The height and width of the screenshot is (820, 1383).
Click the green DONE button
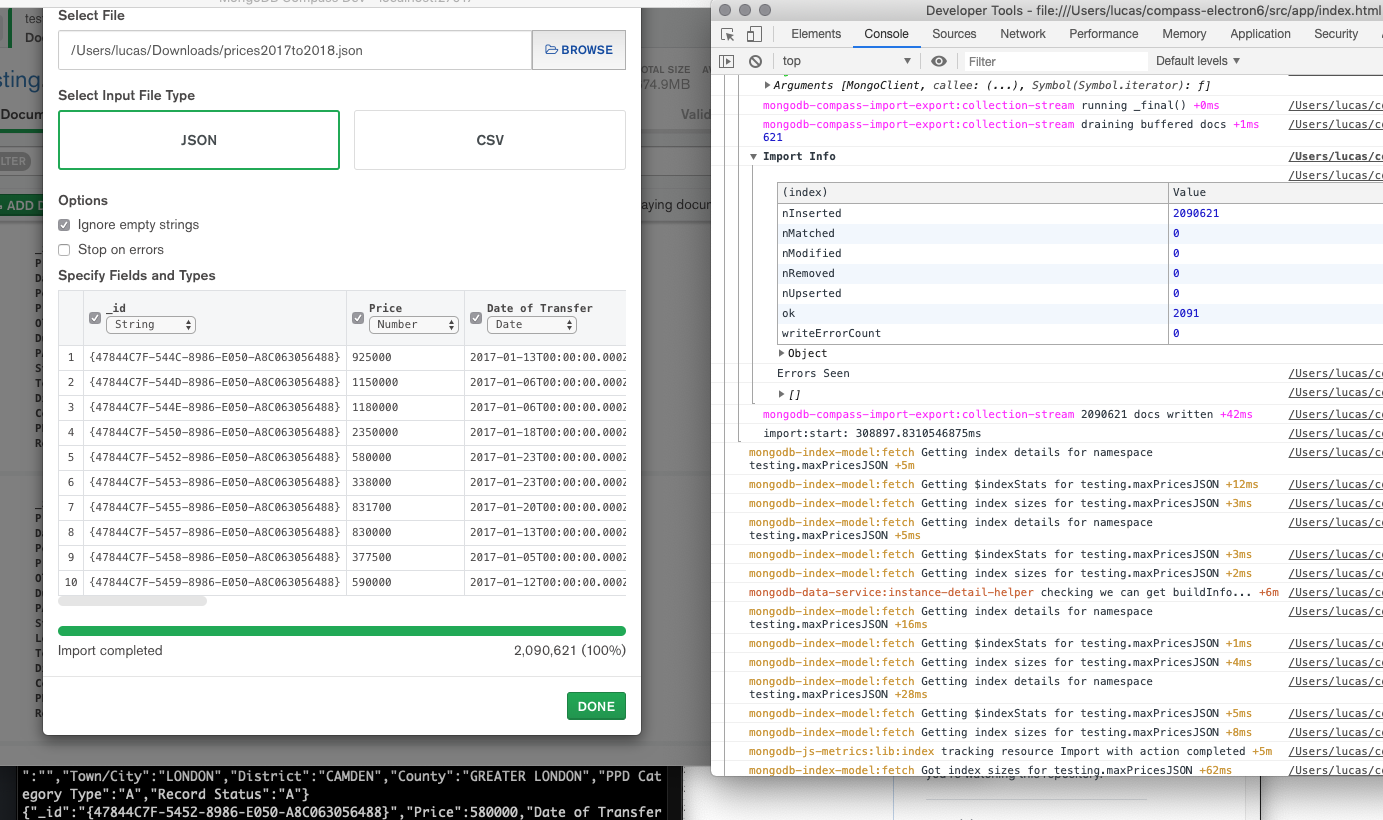596,706
